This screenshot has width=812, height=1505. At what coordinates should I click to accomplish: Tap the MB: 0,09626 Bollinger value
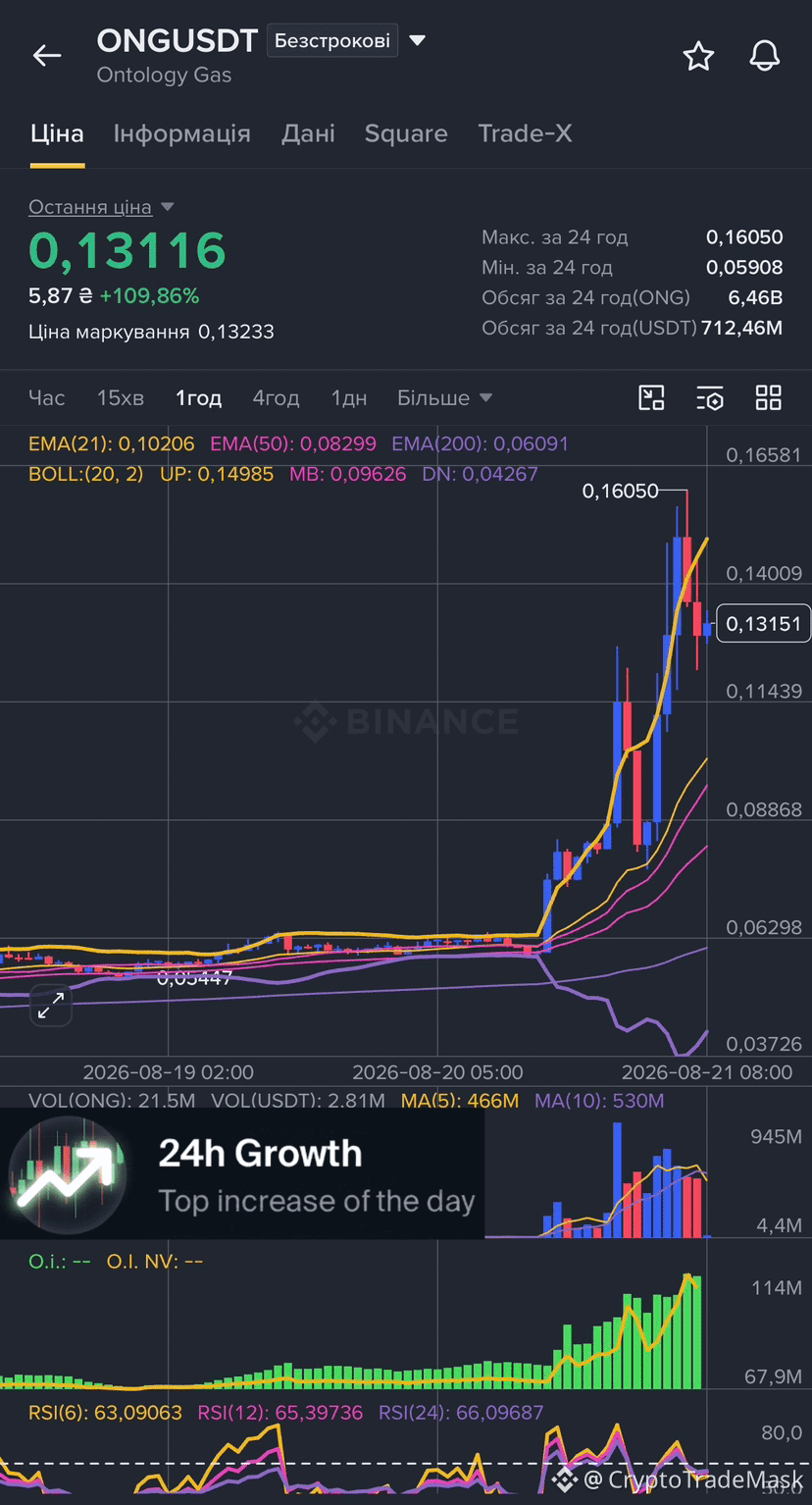pyautogui.click(x=347, y=474)
